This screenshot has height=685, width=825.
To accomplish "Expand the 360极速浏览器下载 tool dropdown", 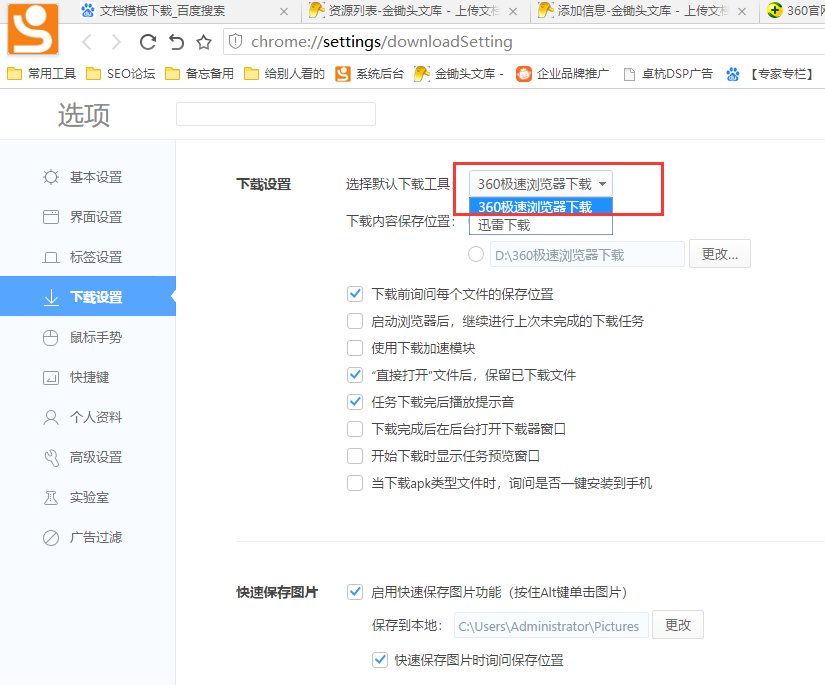I will tap(541, 184).
